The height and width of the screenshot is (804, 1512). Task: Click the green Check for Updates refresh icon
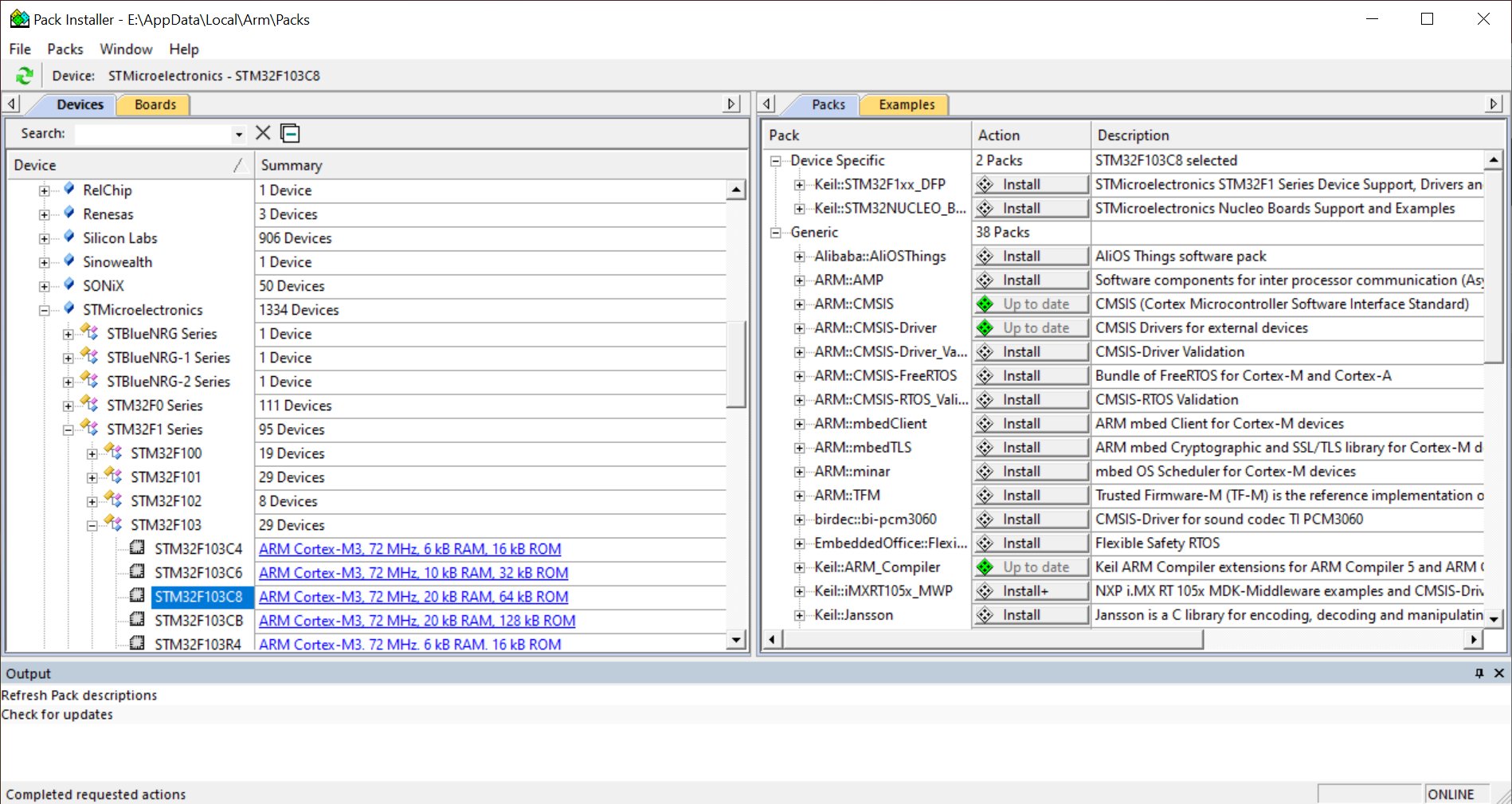[25, 76]
